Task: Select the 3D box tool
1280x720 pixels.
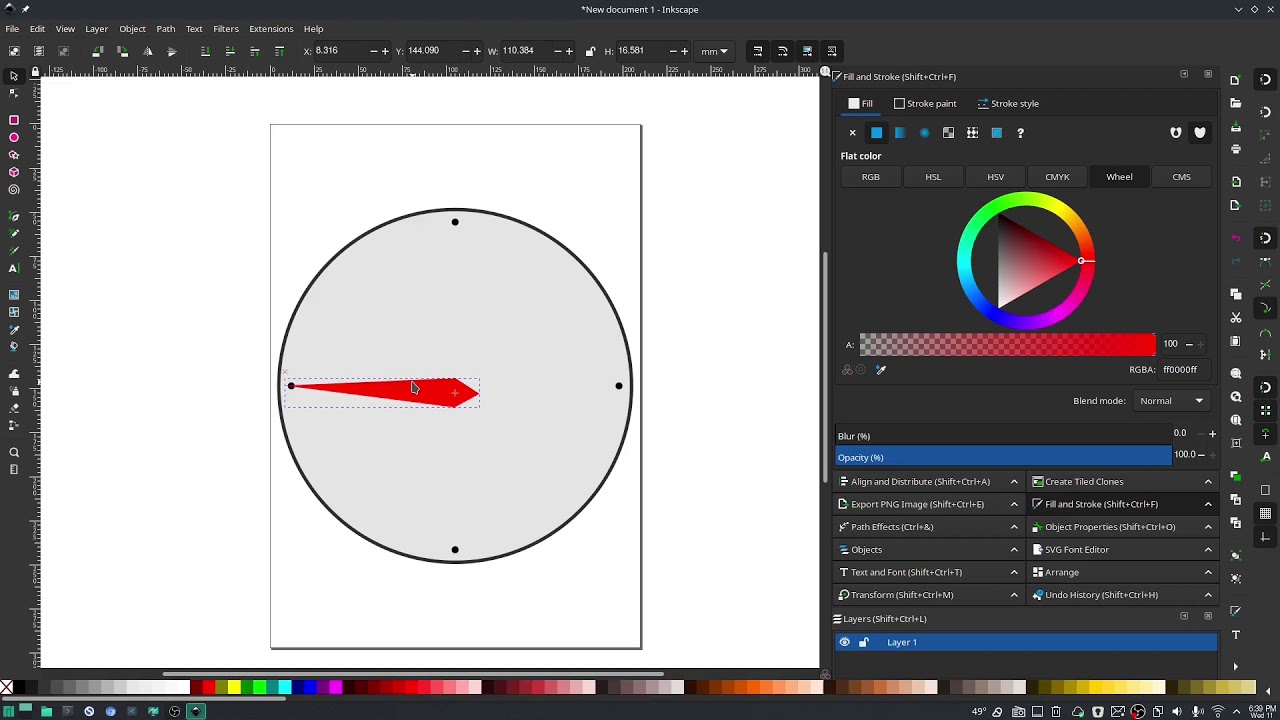Action: (14, 172)
